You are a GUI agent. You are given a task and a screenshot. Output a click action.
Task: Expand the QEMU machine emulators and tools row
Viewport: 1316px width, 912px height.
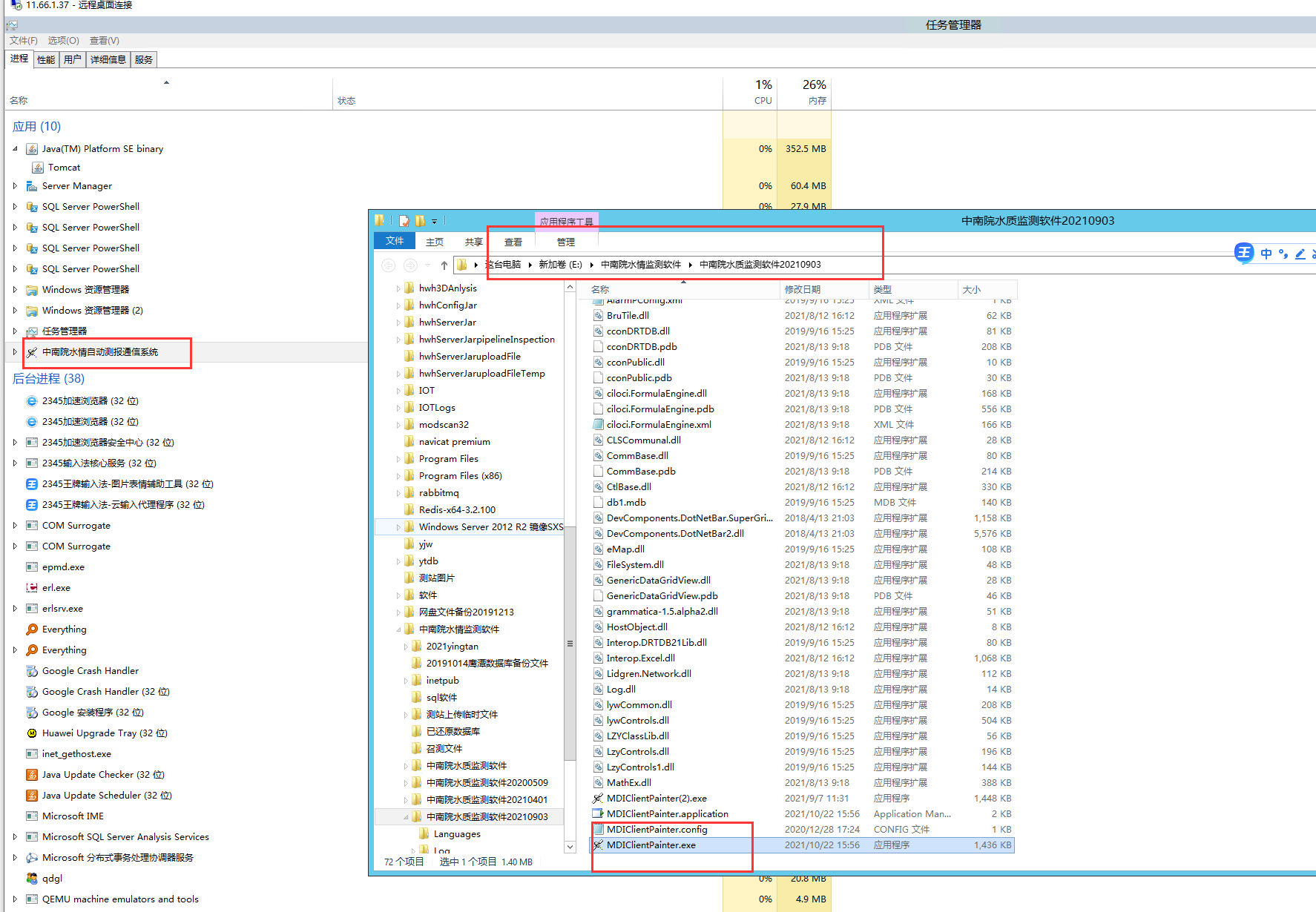click(15, 899)
